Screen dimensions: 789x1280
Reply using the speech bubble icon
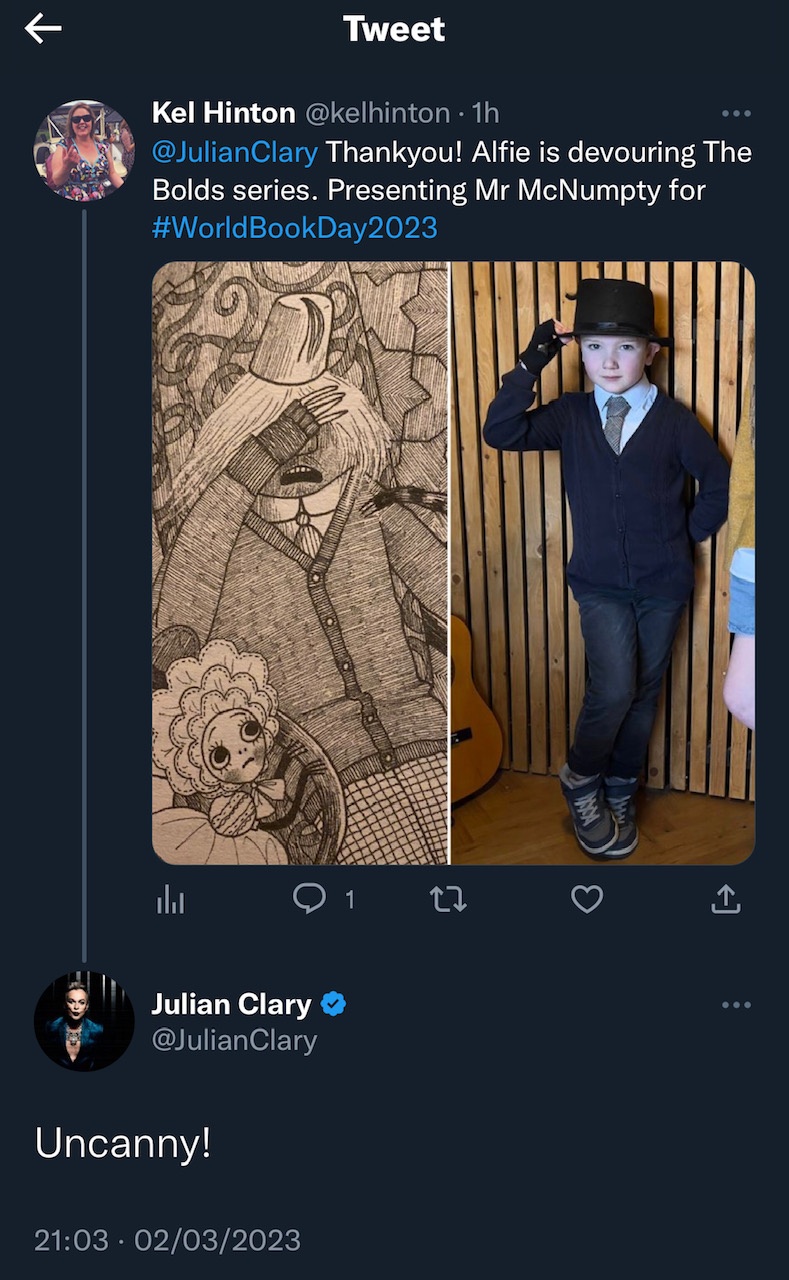310,900
